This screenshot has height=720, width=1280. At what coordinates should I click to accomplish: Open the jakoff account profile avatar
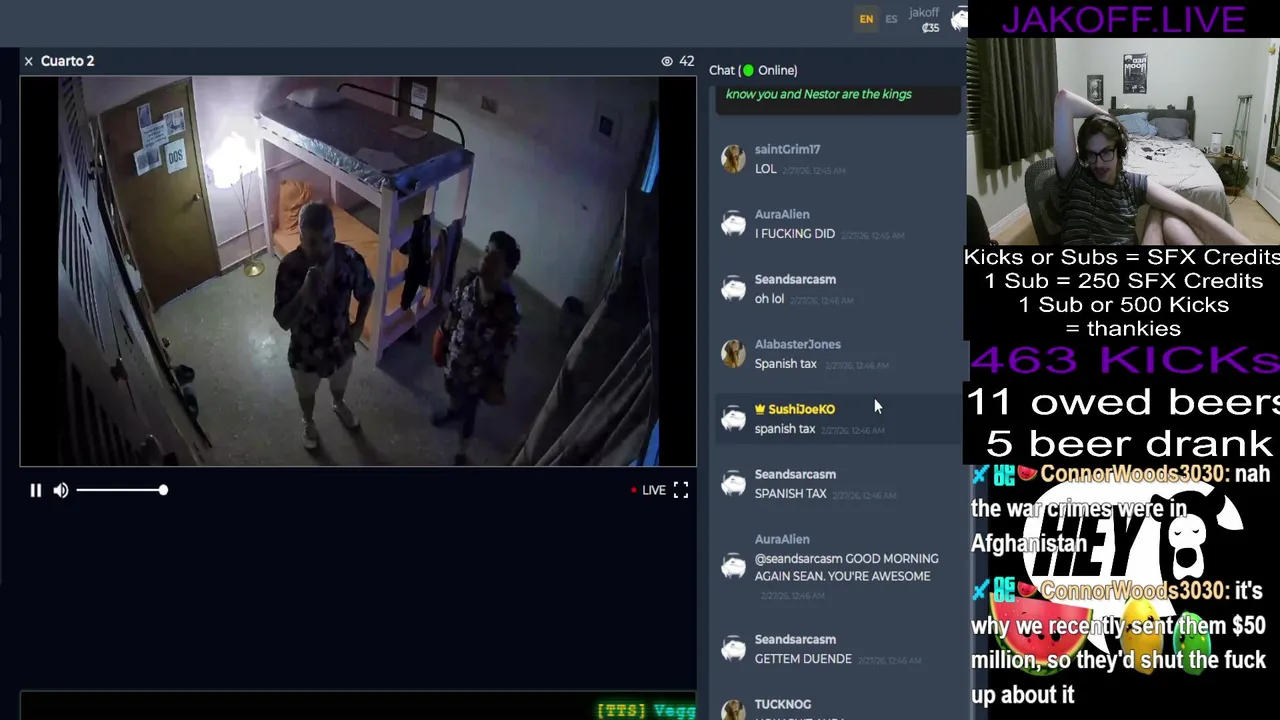pos(959,19)
